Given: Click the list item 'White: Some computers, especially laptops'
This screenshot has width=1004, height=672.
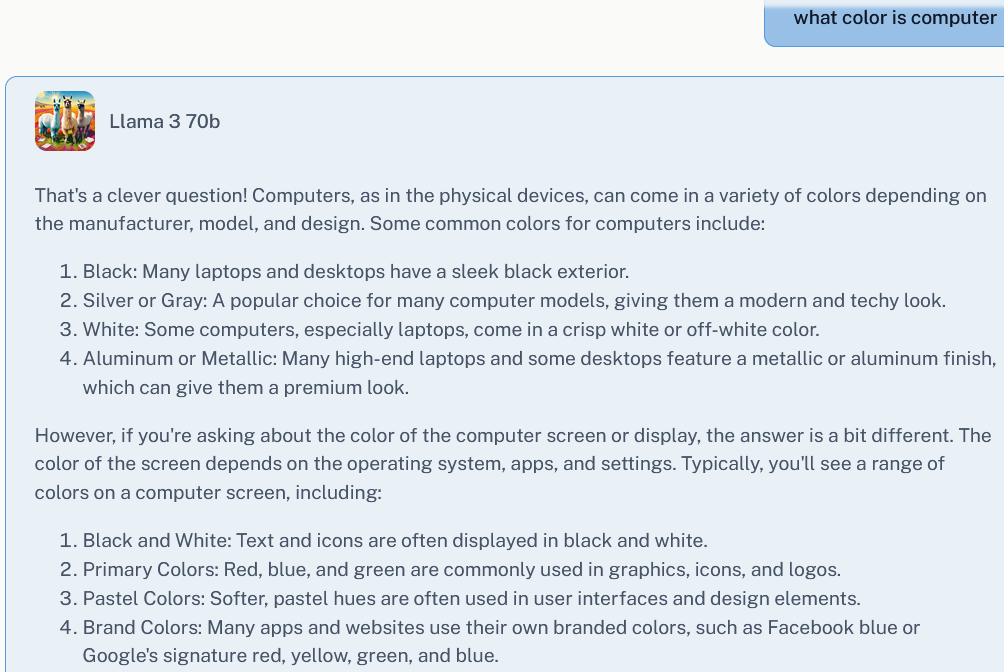Looking at the screenshot, I should coord(451,329).
